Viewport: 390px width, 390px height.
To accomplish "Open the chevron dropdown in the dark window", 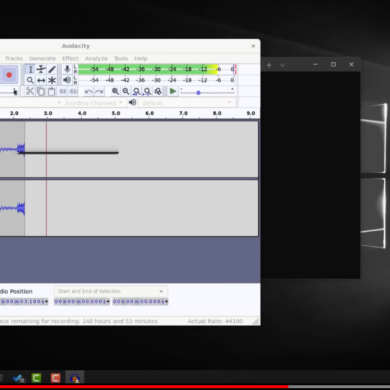I will pyautogui.click(x=282, y=65).
